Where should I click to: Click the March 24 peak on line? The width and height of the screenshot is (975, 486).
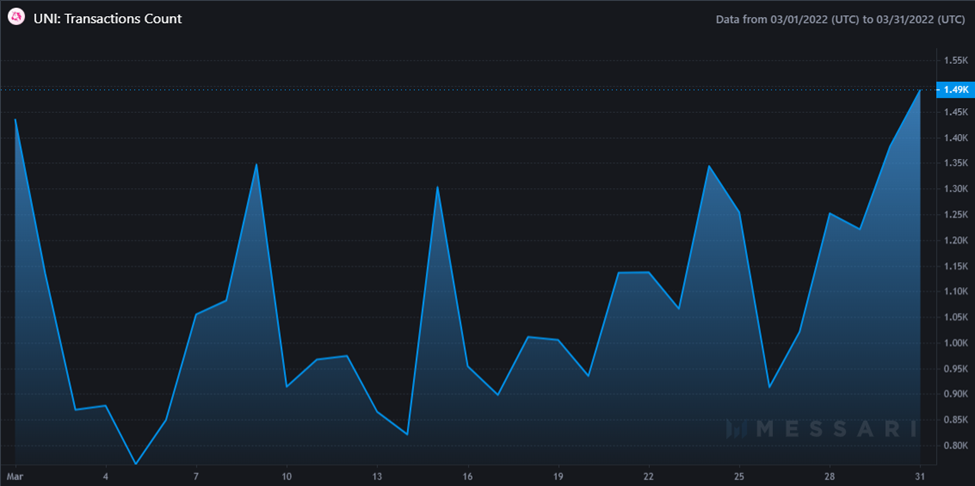709,166
